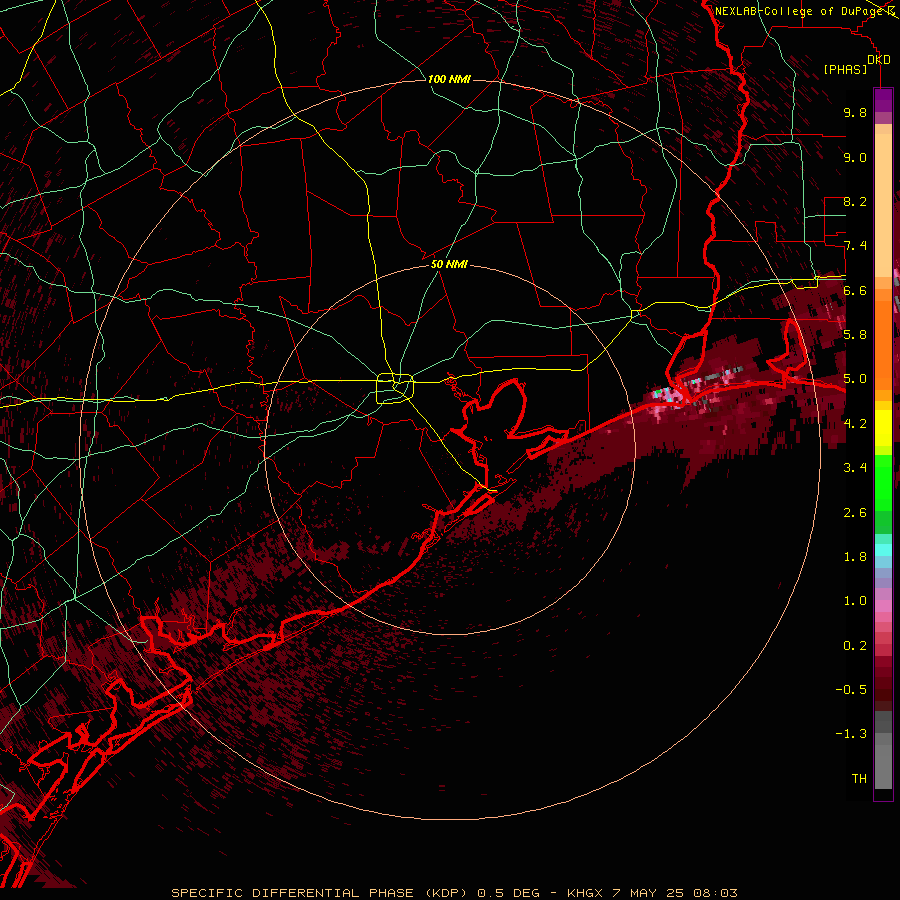
Task: Click the 8.2 label on the color scale
Action: pyautogui.click(x=855, y=201)
